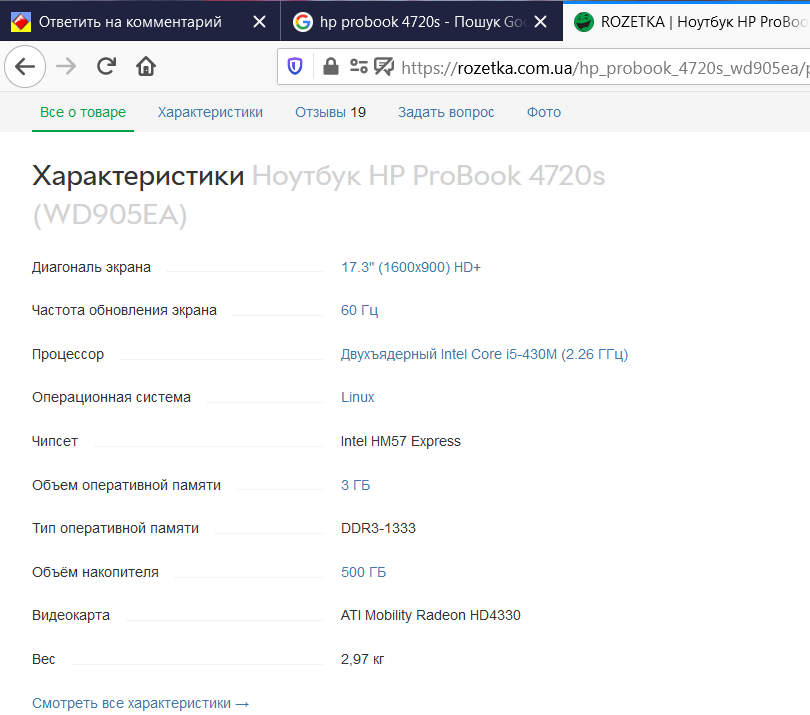810x715 pixels.
Task: Click the '2,97 кг' weight value
Action: click(363, 659)
